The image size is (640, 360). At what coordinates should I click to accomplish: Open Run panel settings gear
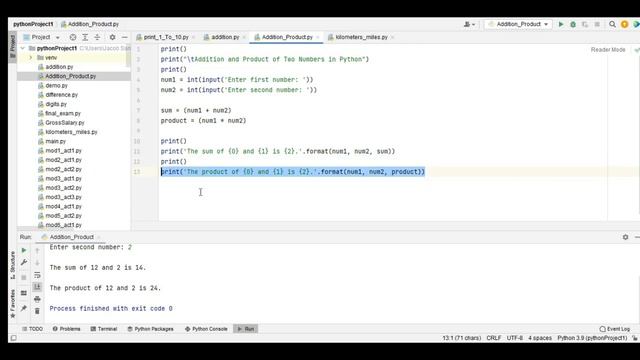tap(625, 237)
